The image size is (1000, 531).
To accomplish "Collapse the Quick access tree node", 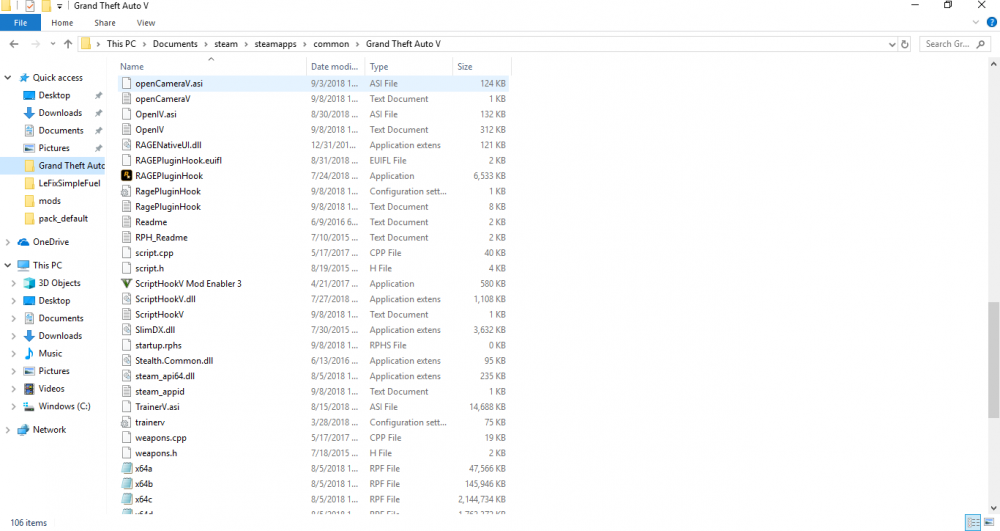I will [x=8, y=78].
